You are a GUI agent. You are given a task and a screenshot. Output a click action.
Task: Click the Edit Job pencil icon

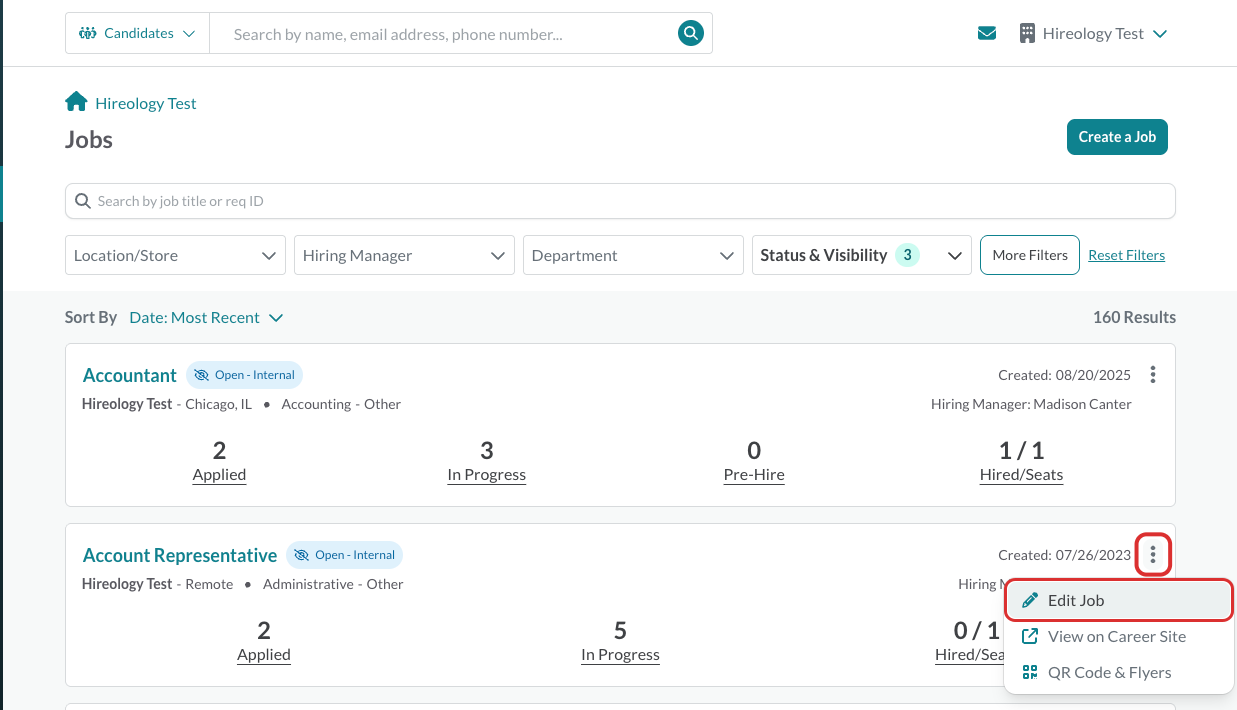click(x=1030, y=600)
